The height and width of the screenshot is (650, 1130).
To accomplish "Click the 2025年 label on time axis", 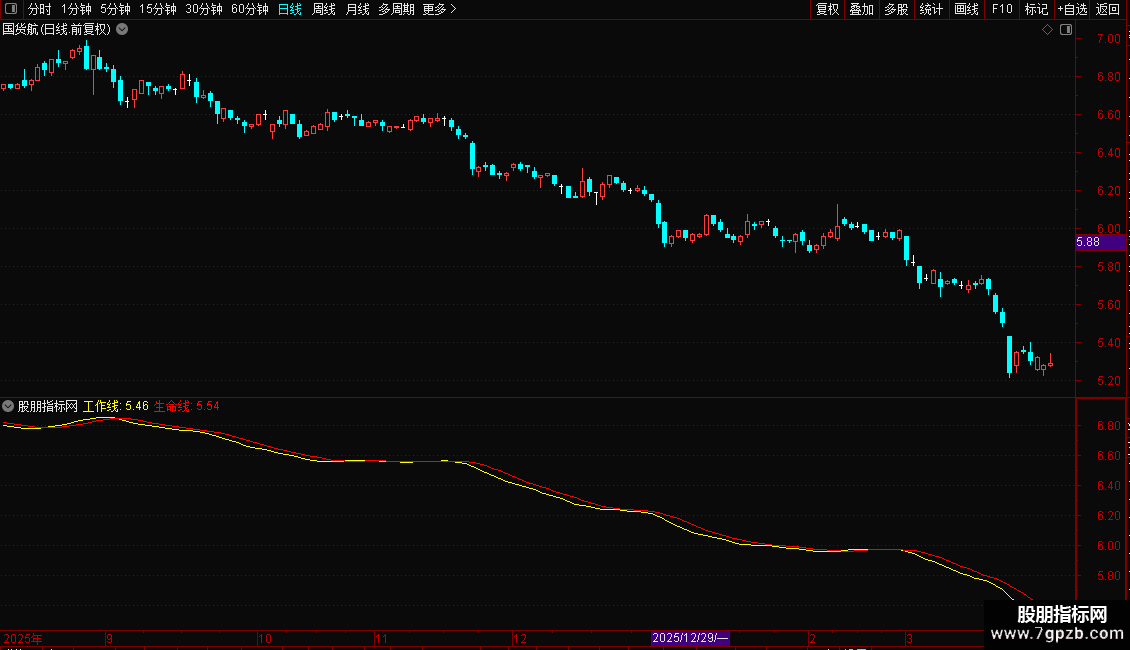I will coord(23,638).
